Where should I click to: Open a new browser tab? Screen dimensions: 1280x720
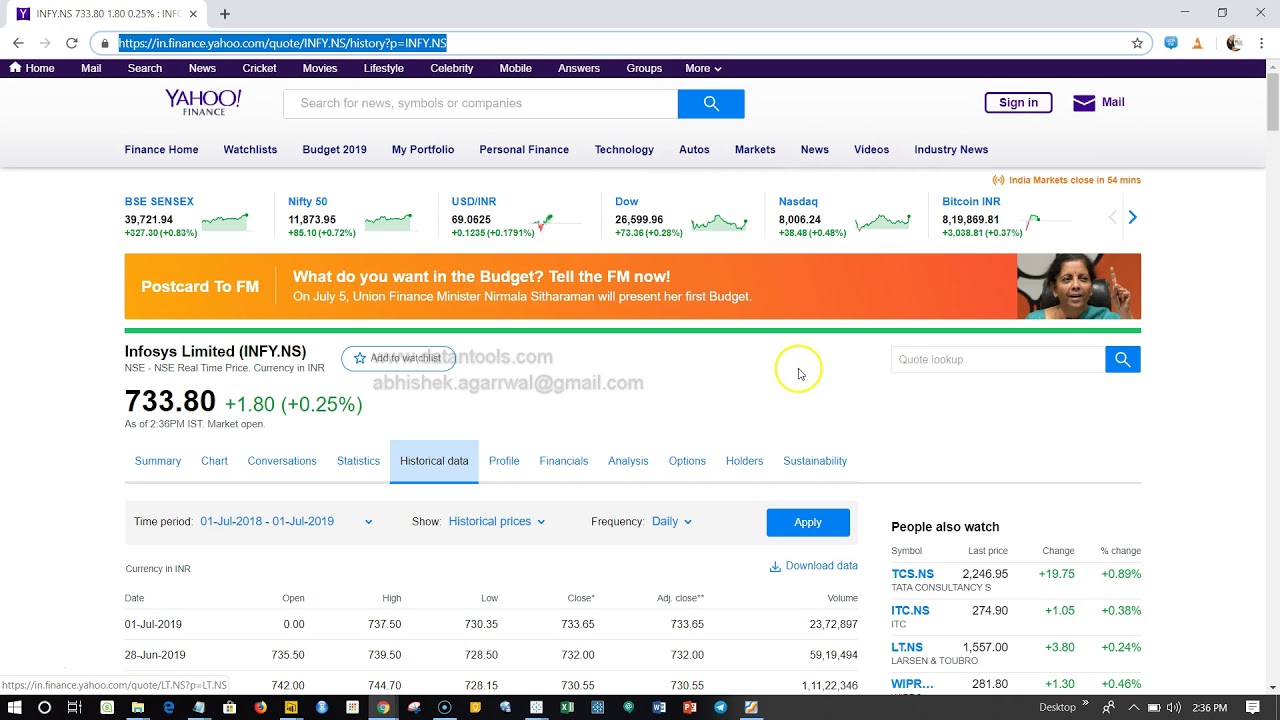(225, 14)
